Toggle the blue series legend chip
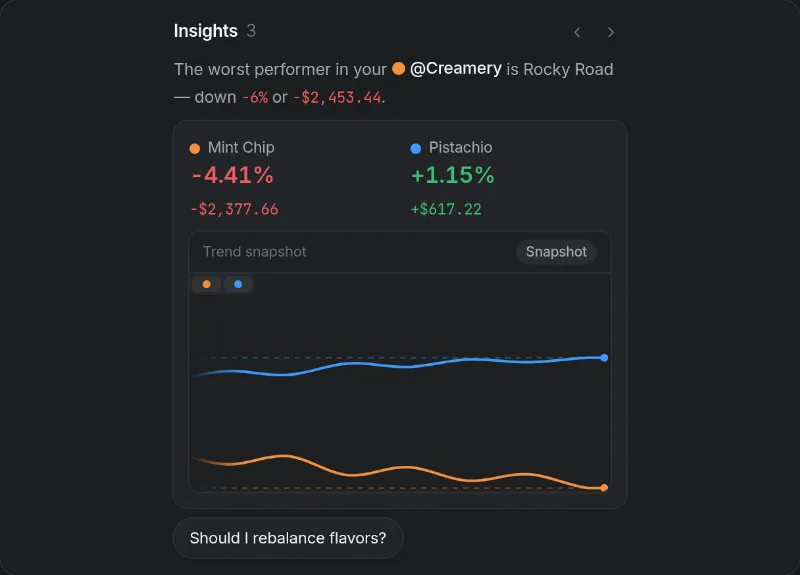The height and width of the screenshot is (575, 800). pyautogui.click(x=238, y=284)
